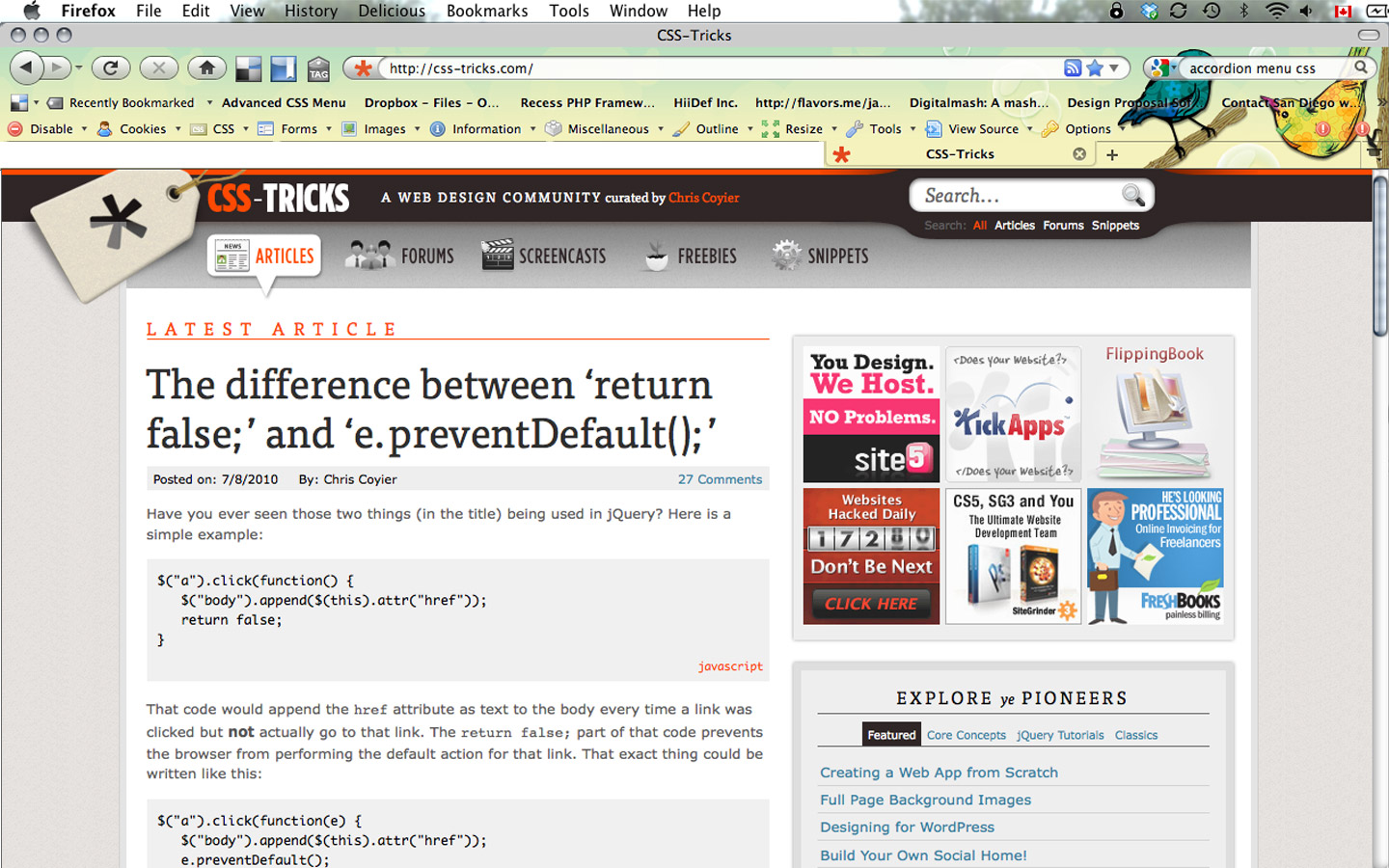Go to the Home page icon

pyautogui.click(x=206, y=68)
